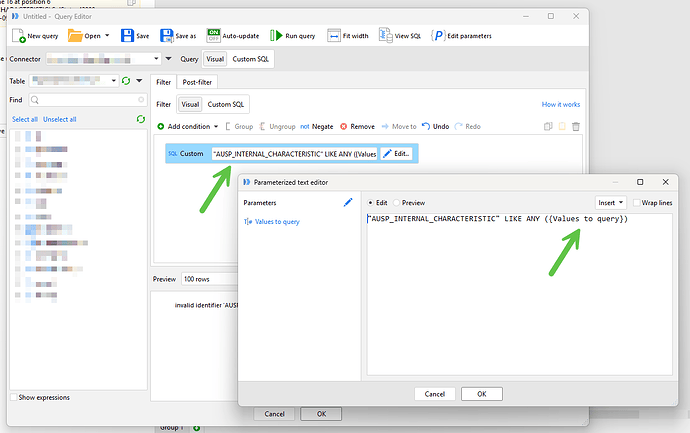The height and width of the screenshot is (433, 690).
Task: Redo the filter change
Action: (467, 126)
